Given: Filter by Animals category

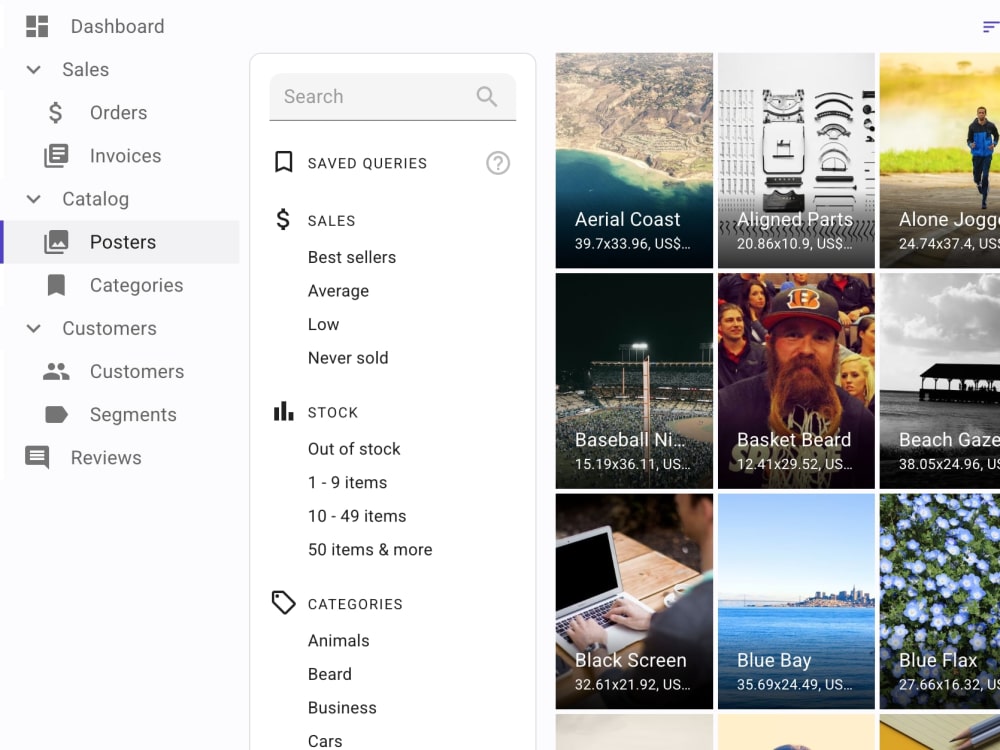Looking at the screenshot, I should 339,640.
